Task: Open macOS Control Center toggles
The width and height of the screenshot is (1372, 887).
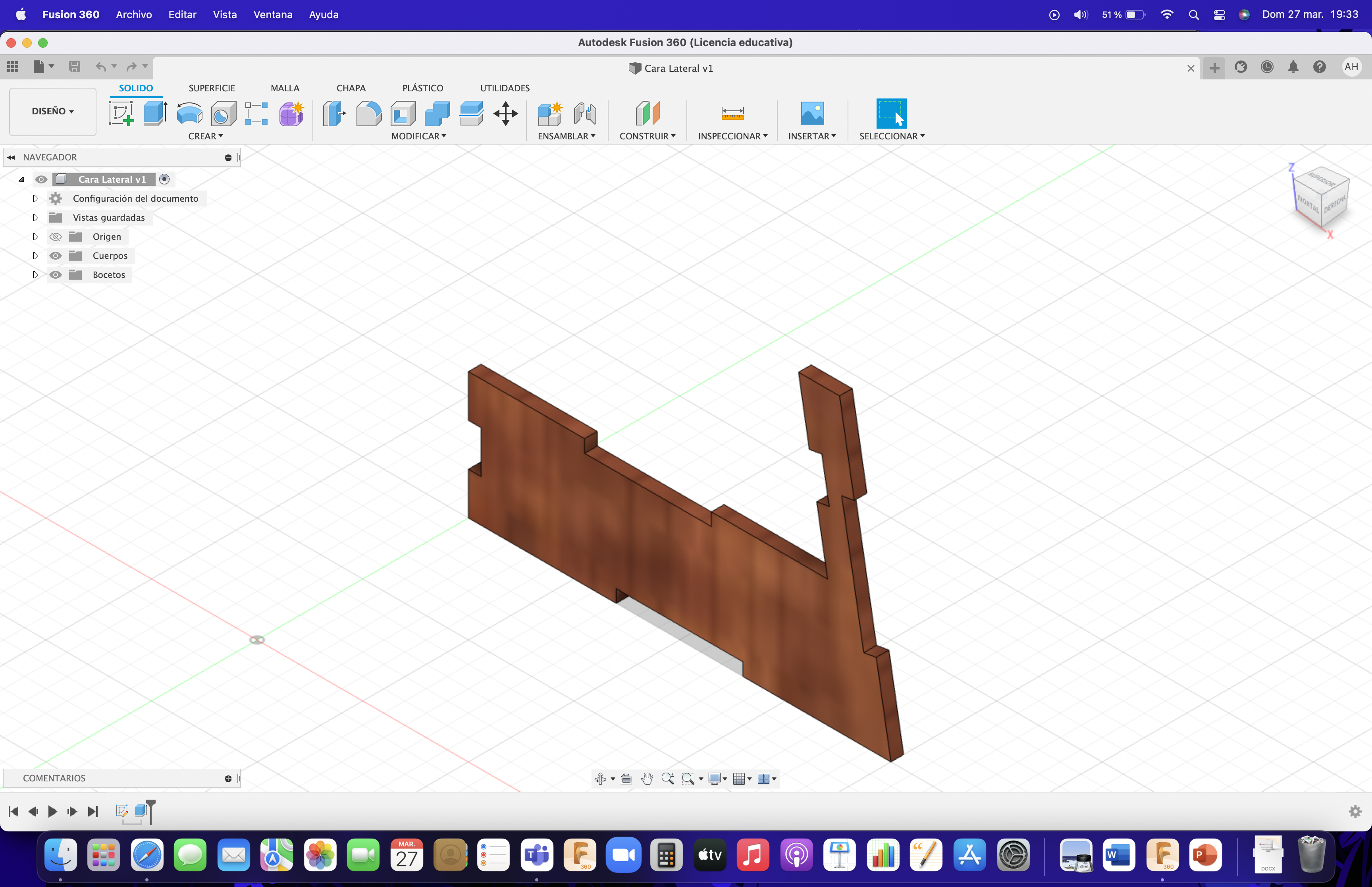Action: pos(1219,15)
